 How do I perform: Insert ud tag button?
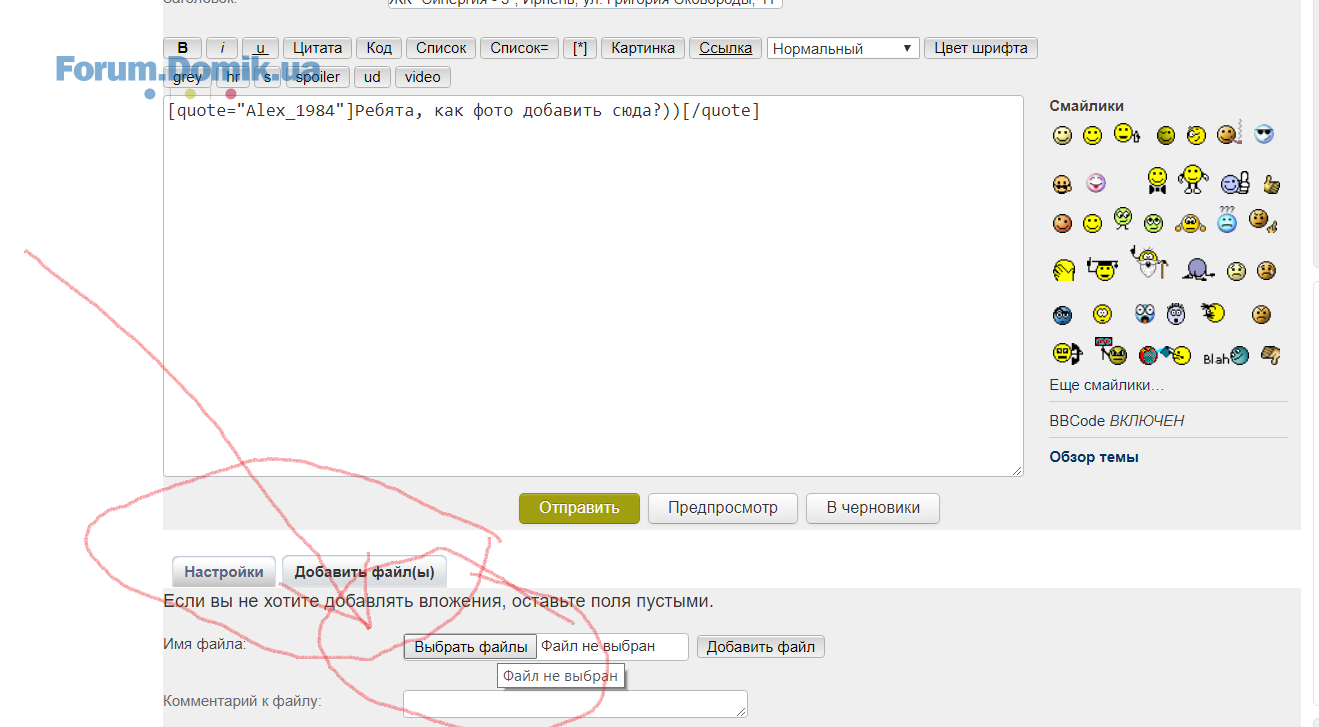click(x=372, y=77)
